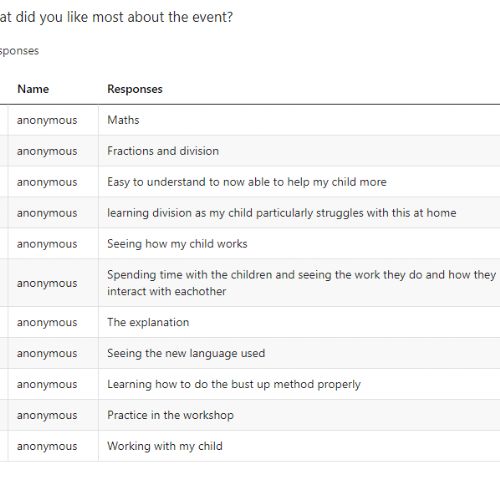Image resolution: width=500 pixels, height=500 pixels.
Task: Select 'Practice in the workshop' response
Action: click(170, 415)
